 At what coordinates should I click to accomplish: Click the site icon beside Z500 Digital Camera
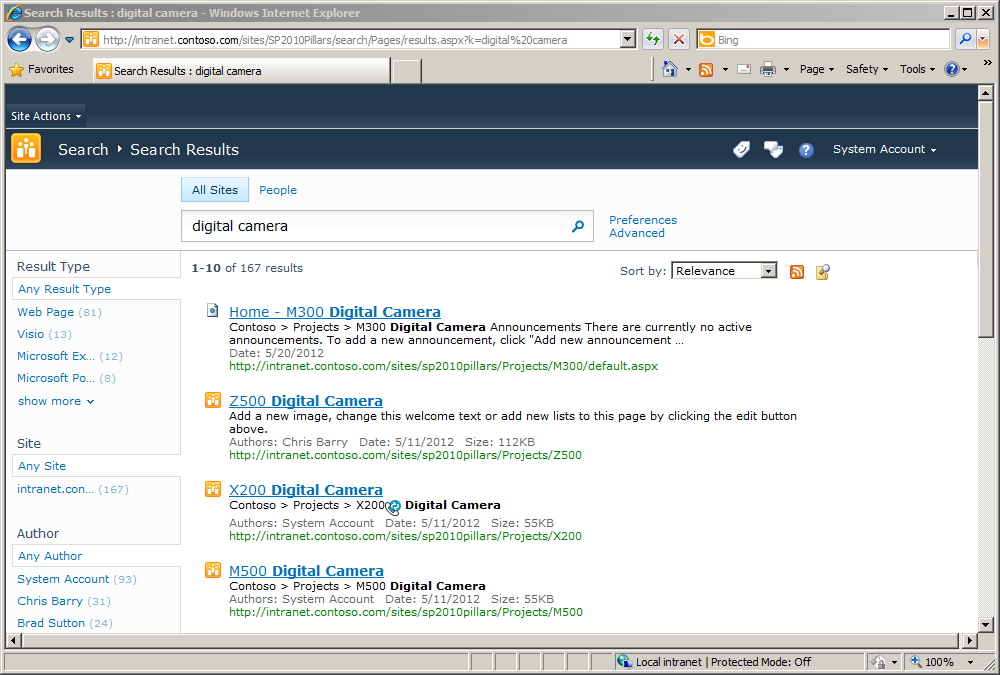(212, 400)
